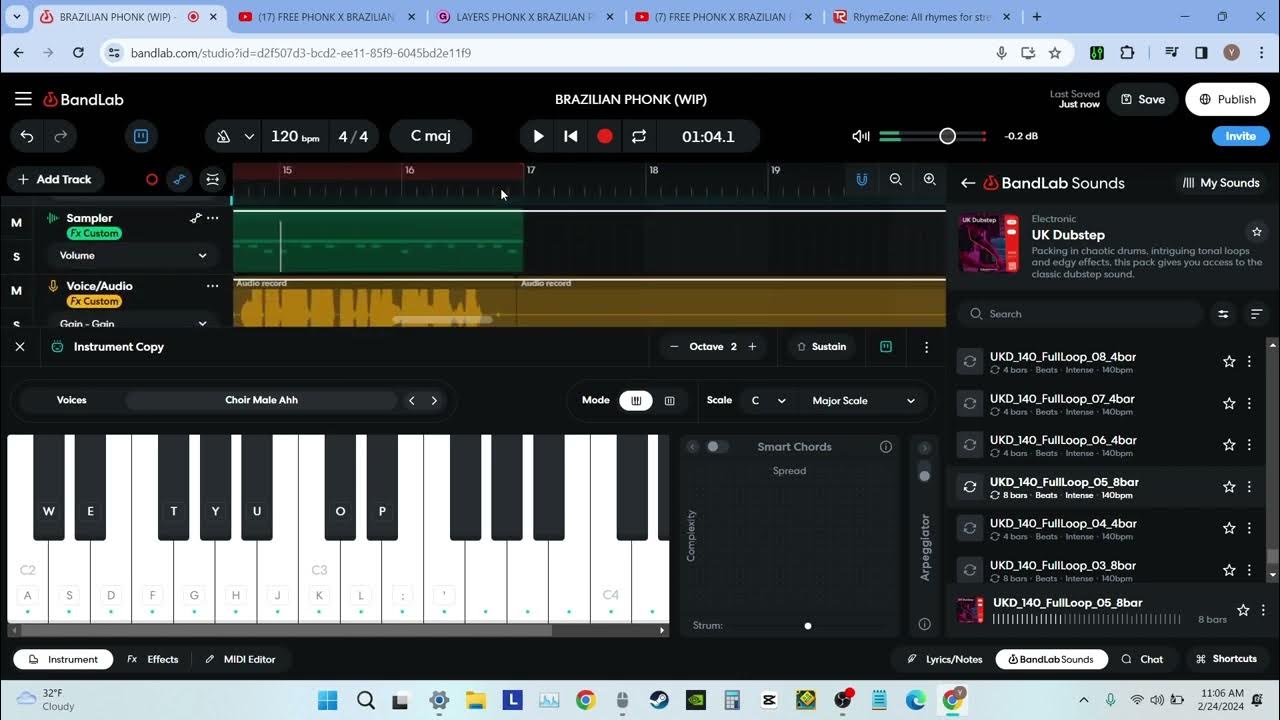Viewport: 1280px width, 720px height.
Task: Zoom out the timeline
Action: [x=896, y=180]
